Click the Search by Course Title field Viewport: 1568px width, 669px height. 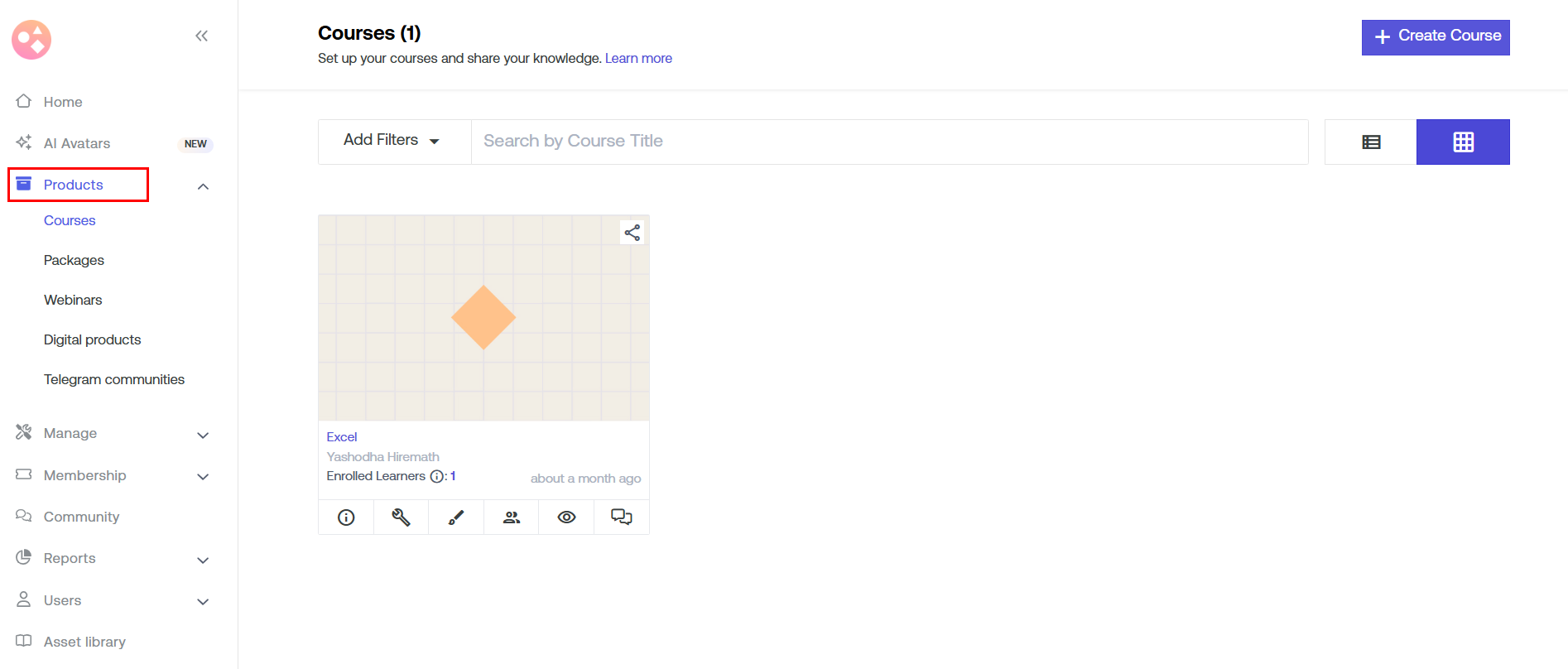point(889,142)
